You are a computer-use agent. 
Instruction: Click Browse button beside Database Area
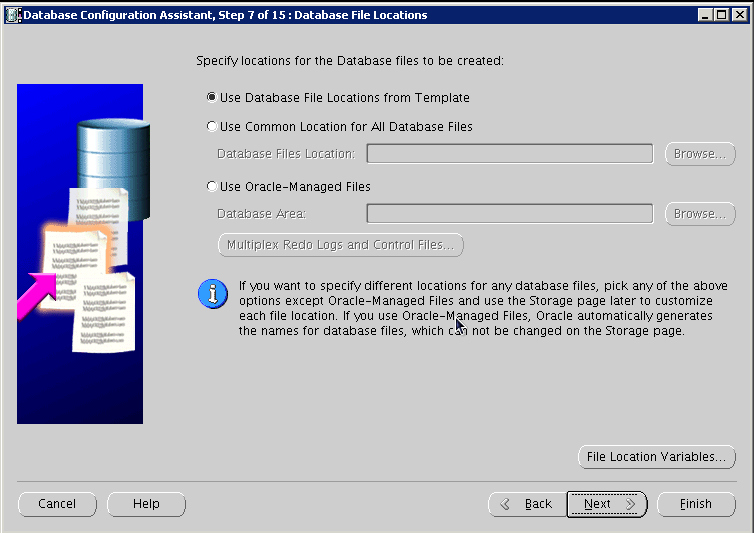tap(700, 214)
